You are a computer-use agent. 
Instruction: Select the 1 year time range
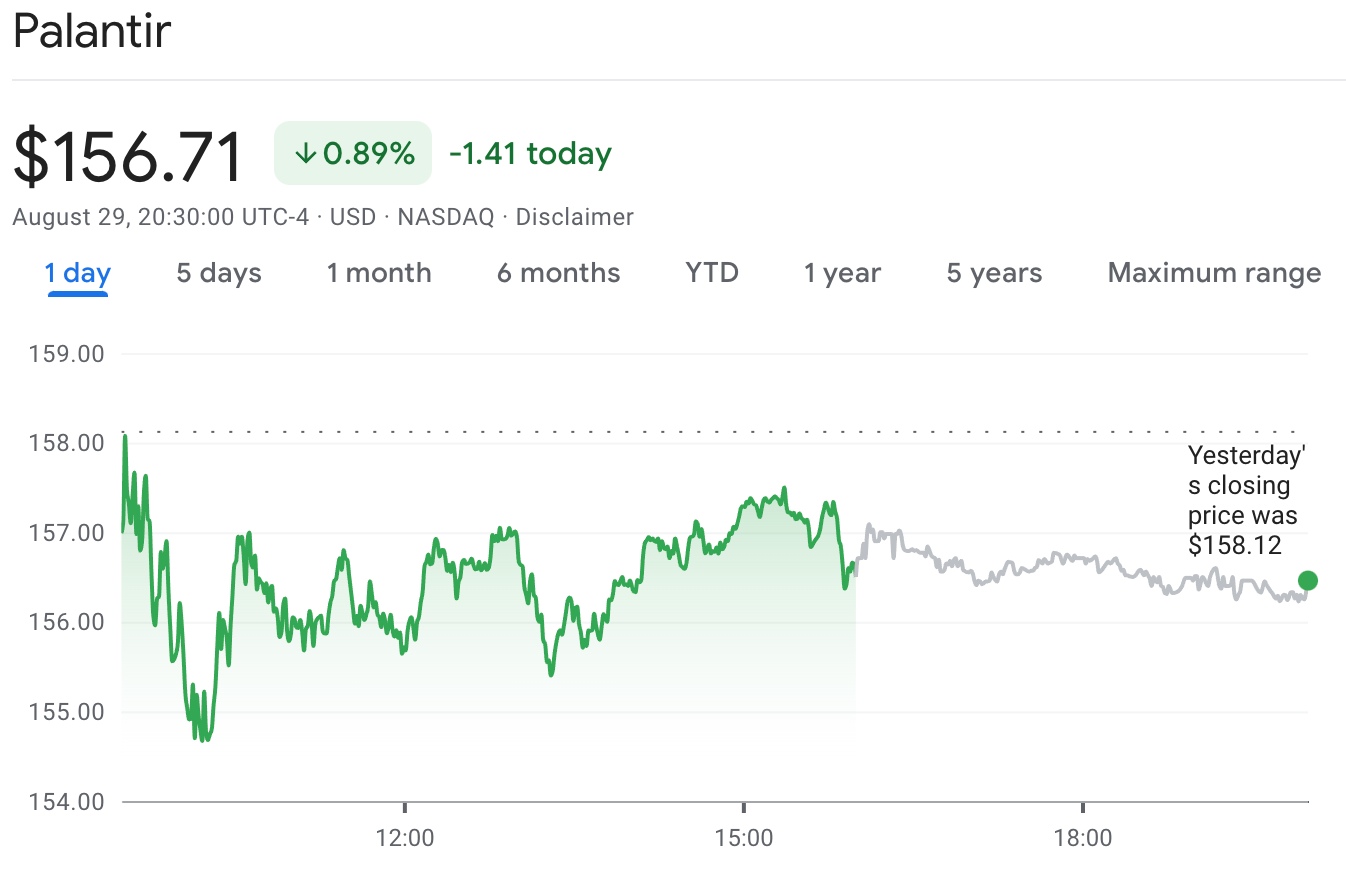[841, 272]
